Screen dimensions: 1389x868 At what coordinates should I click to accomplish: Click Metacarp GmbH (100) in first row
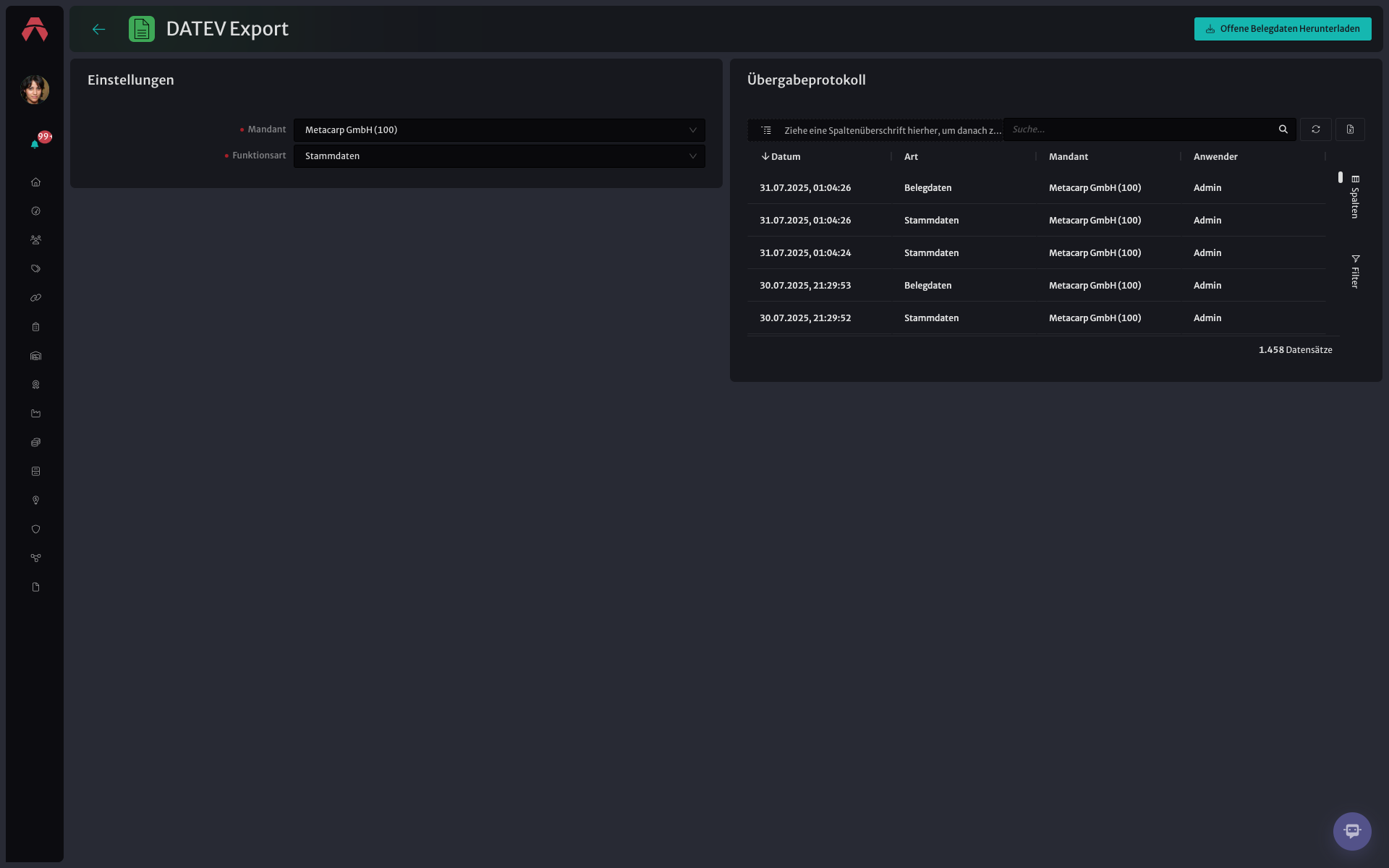point(1095,188)
